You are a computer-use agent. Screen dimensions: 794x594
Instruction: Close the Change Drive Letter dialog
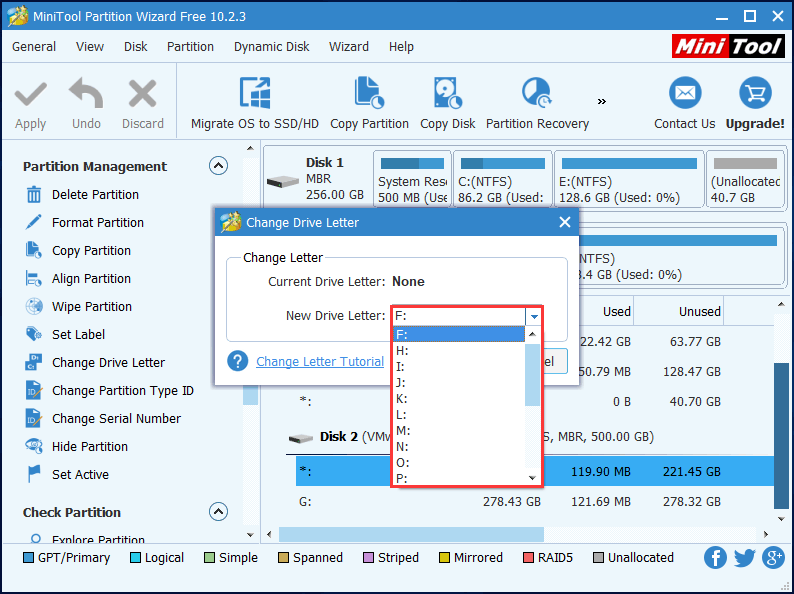tap(565, 222)
